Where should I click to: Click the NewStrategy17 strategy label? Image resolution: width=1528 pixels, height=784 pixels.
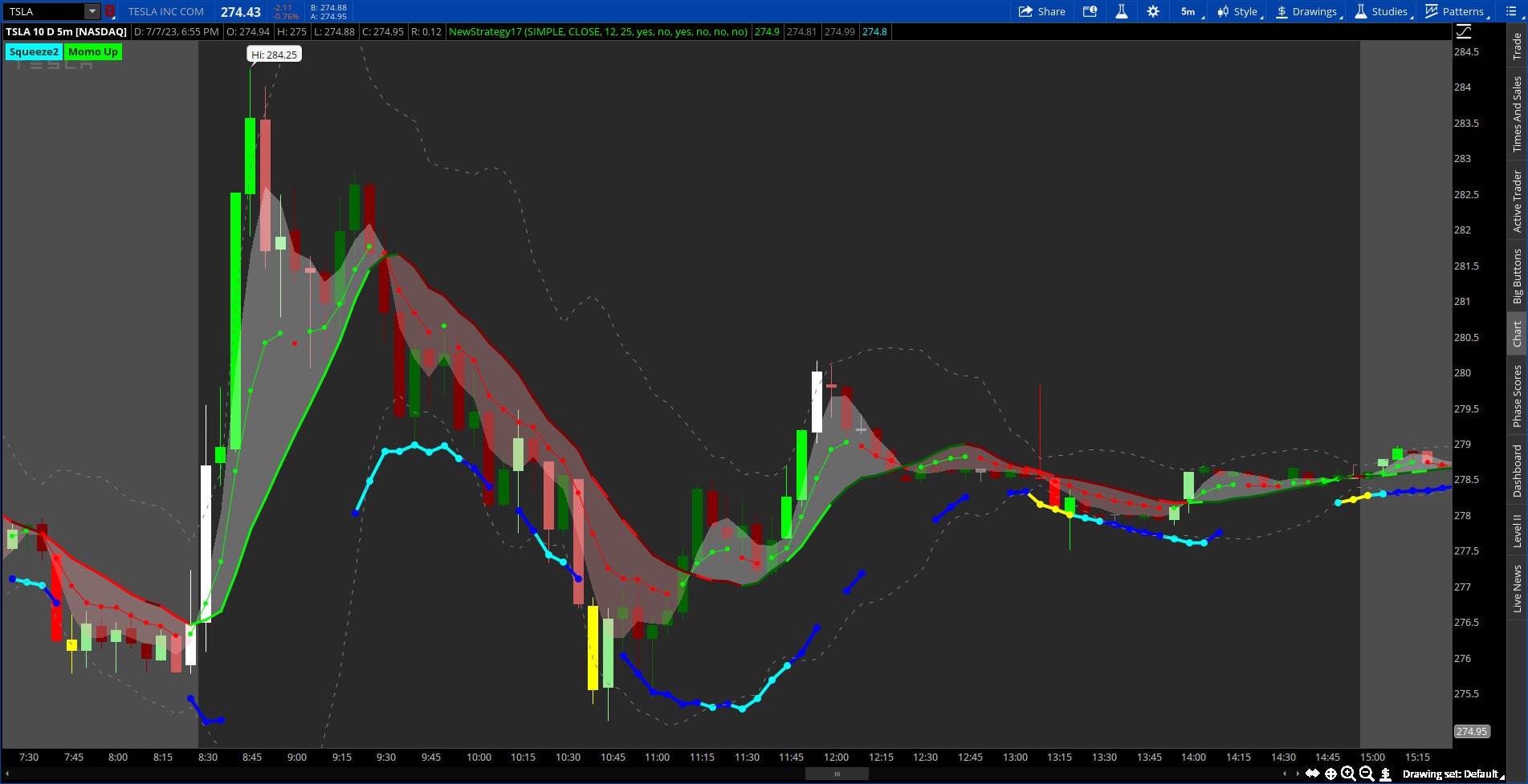click(598, 32)
